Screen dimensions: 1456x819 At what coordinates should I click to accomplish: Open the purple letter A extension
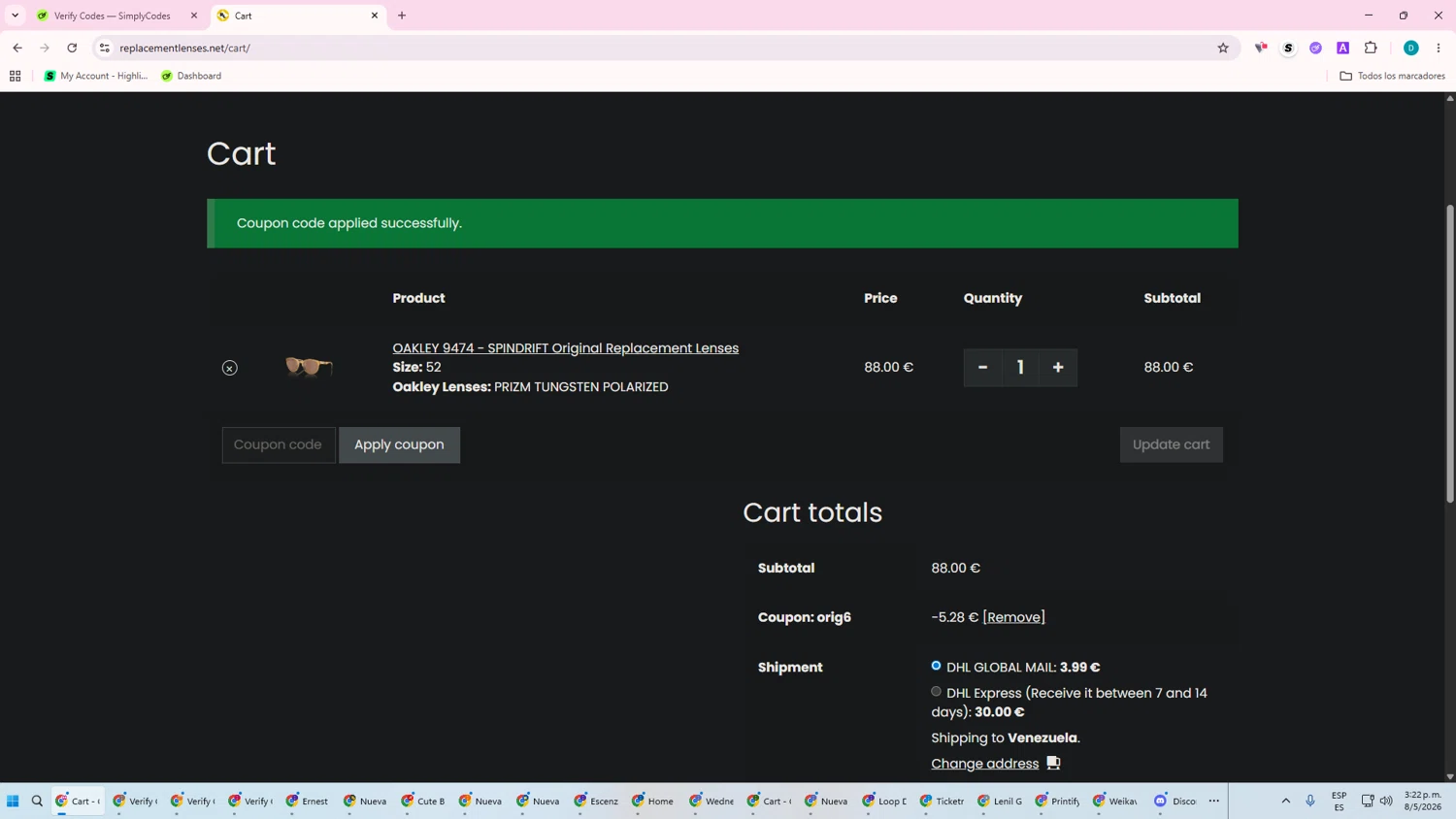(x=1343, y=48)
